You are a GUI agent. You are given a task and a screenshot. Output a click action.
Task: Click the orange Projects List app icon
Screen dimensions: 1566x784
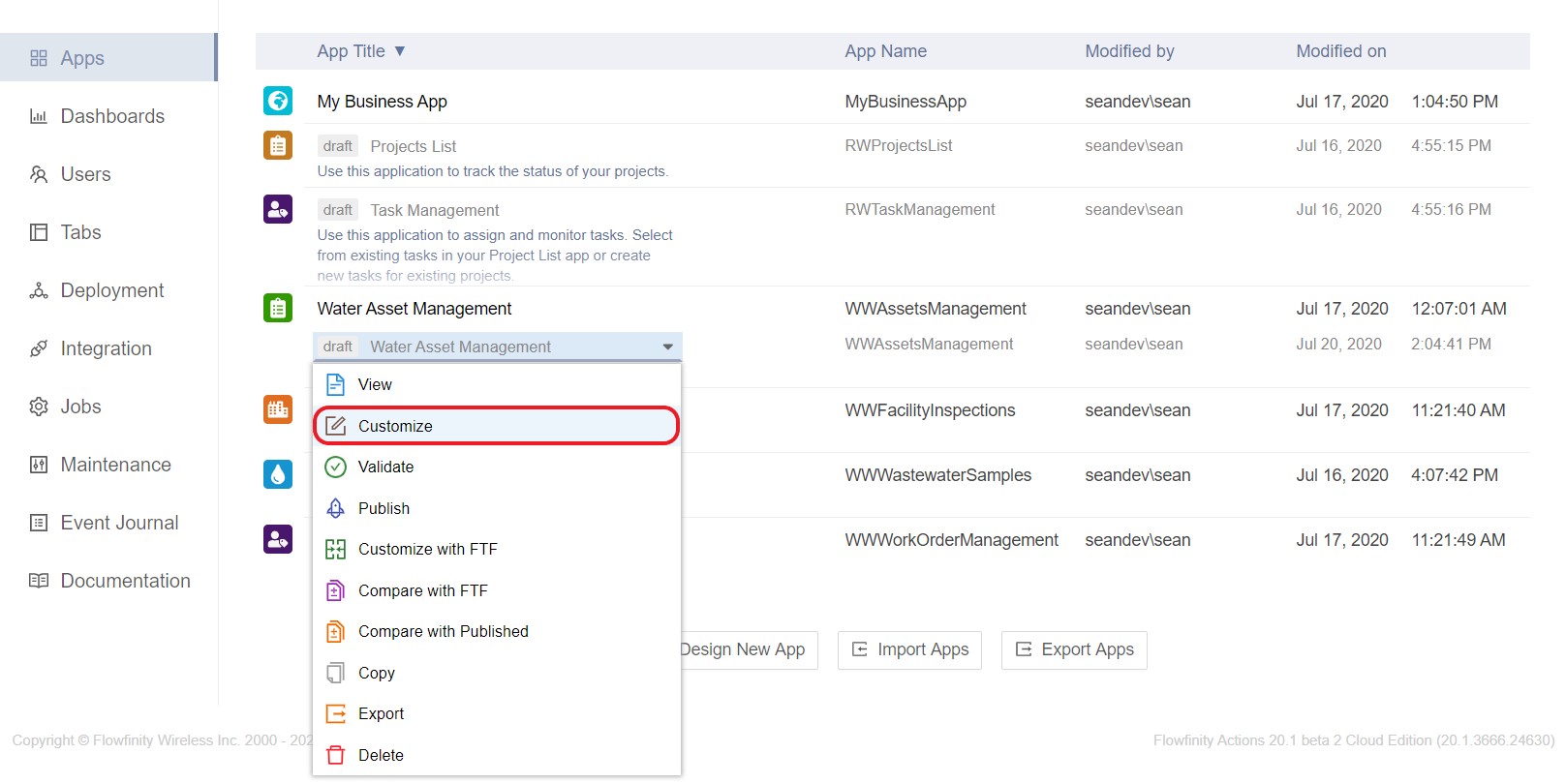tap(278, 145)
